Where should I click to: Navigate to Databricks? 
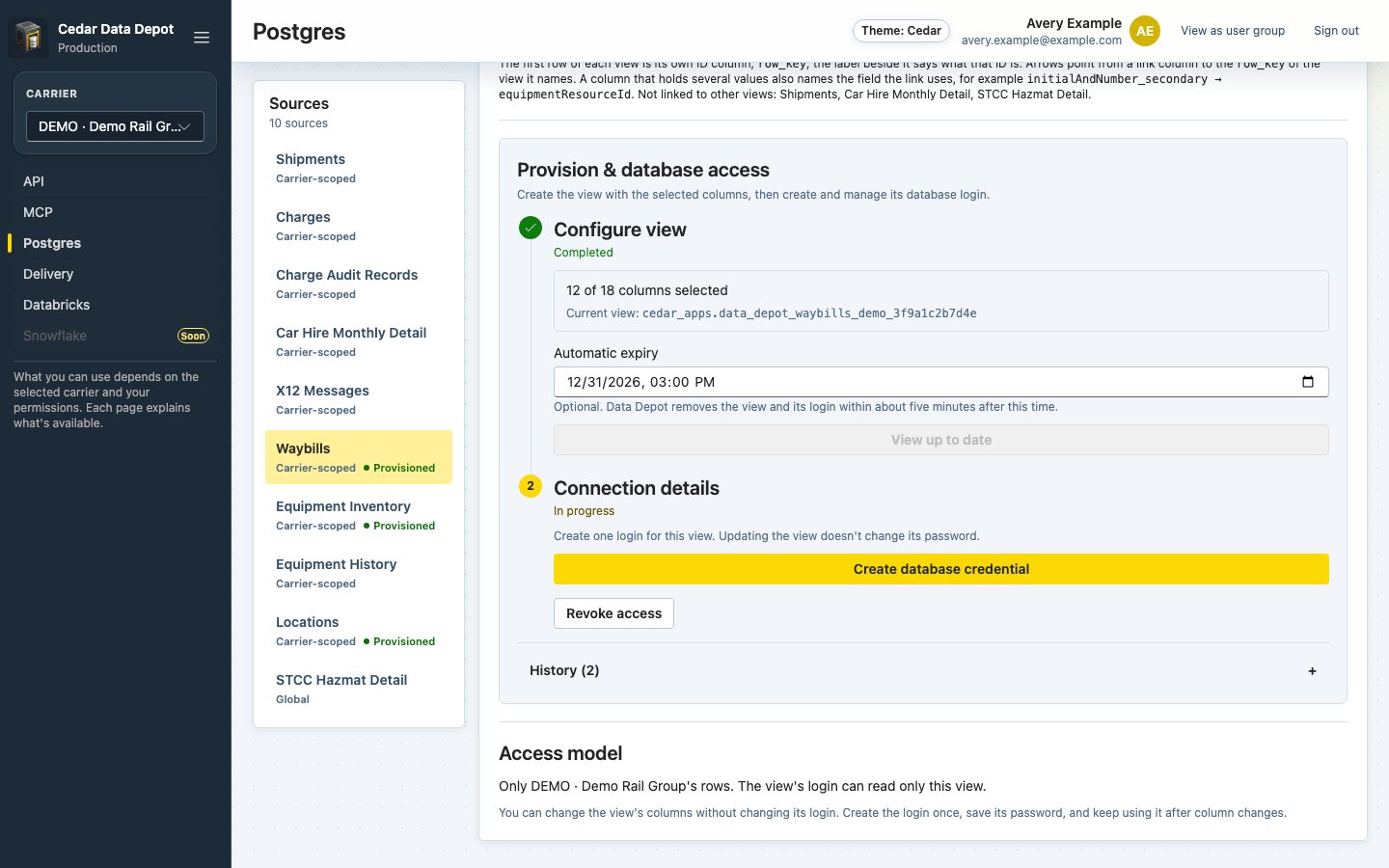click(x=115, y=305)
